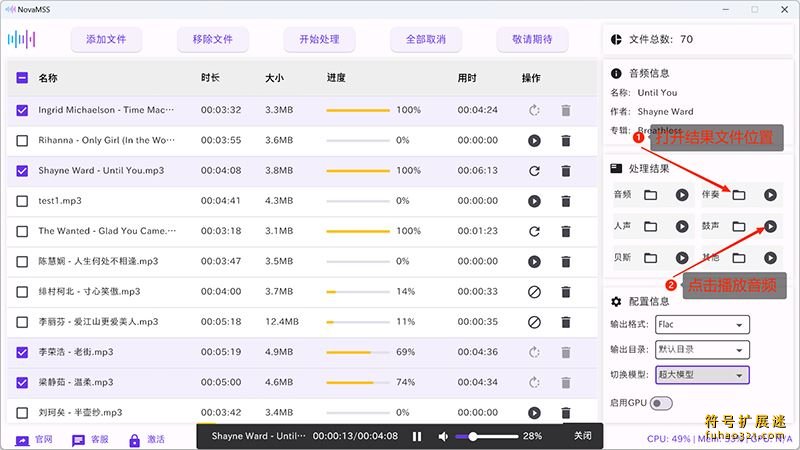Click the 开始处理 button
The image size is (800, 450).
click(319, 39)
